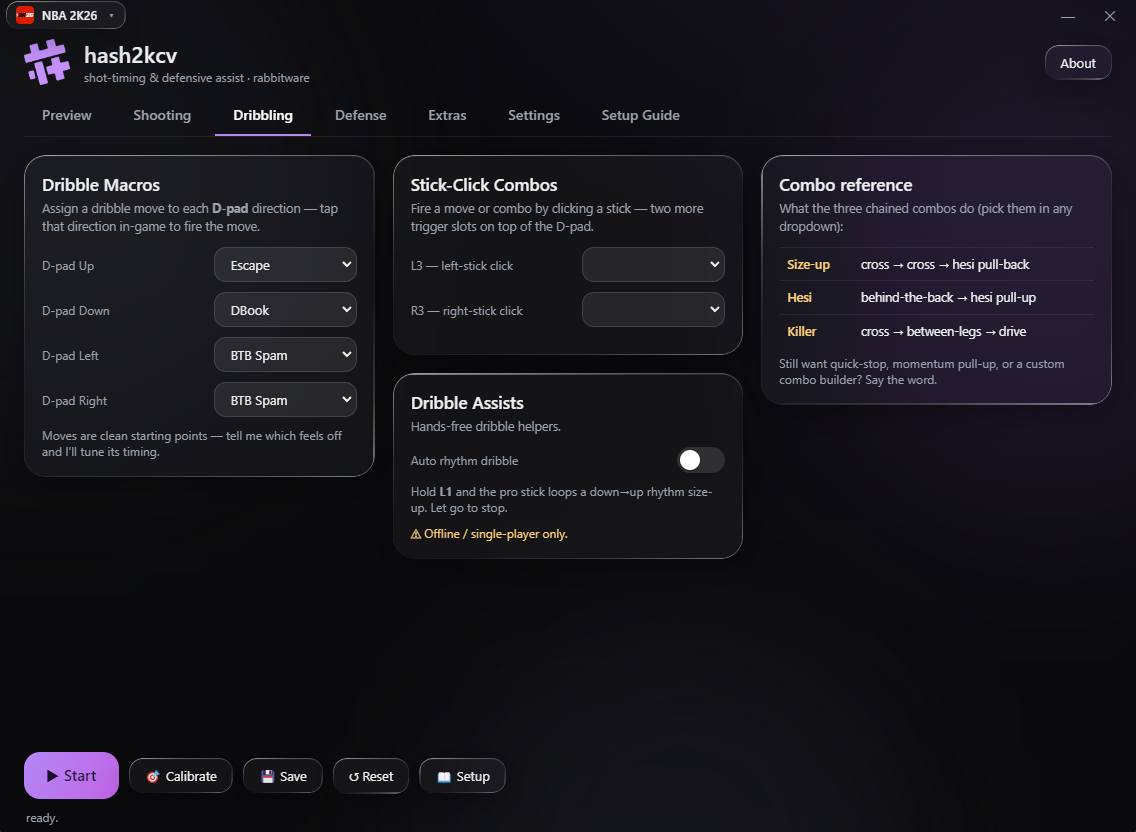Click 'cross → cross → hesi pull-back' text
The height and width of the screenshot is (832, 1136).
click(945, 265)
